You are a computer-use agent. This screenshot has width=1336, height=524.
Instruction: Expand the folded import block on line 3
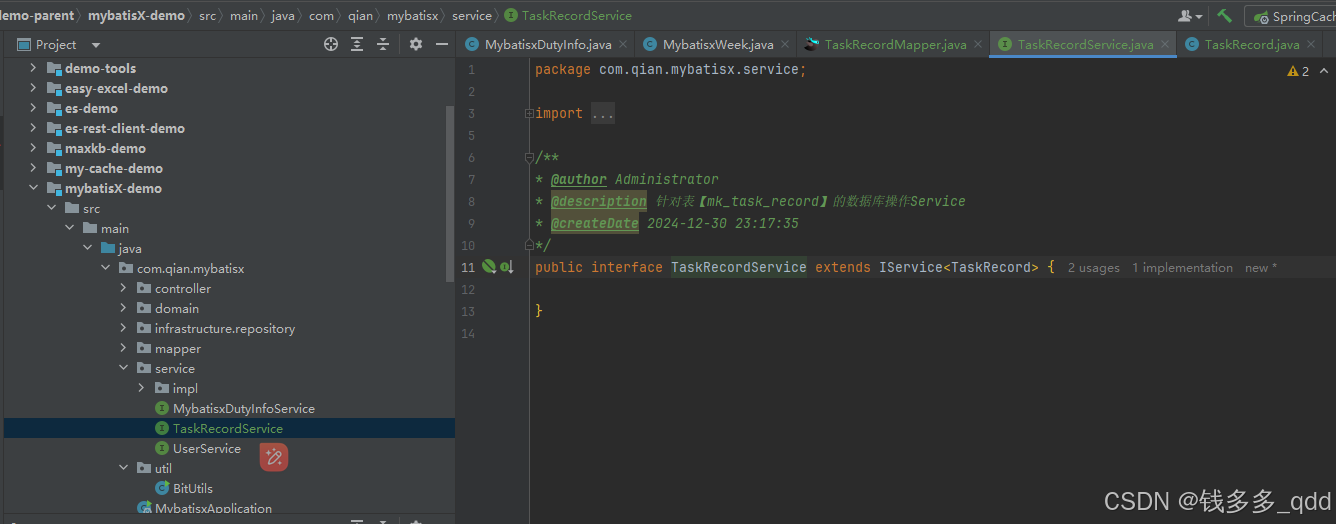529,114
